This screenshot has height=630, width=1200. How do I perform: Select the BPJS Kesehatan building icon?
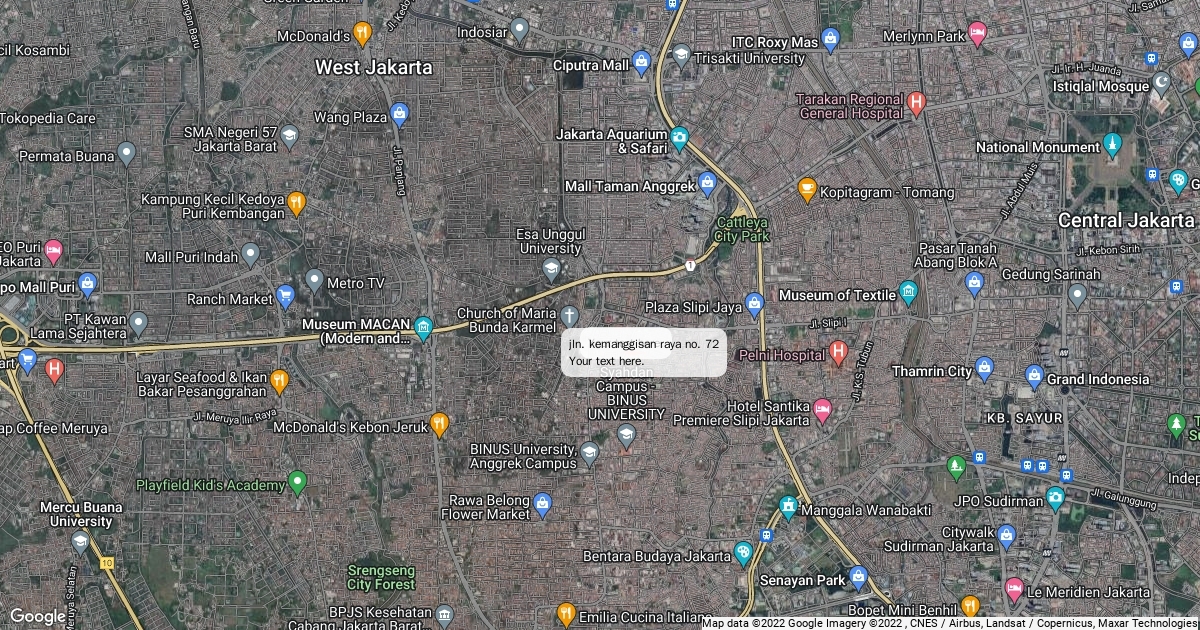(x=444, y=614)
